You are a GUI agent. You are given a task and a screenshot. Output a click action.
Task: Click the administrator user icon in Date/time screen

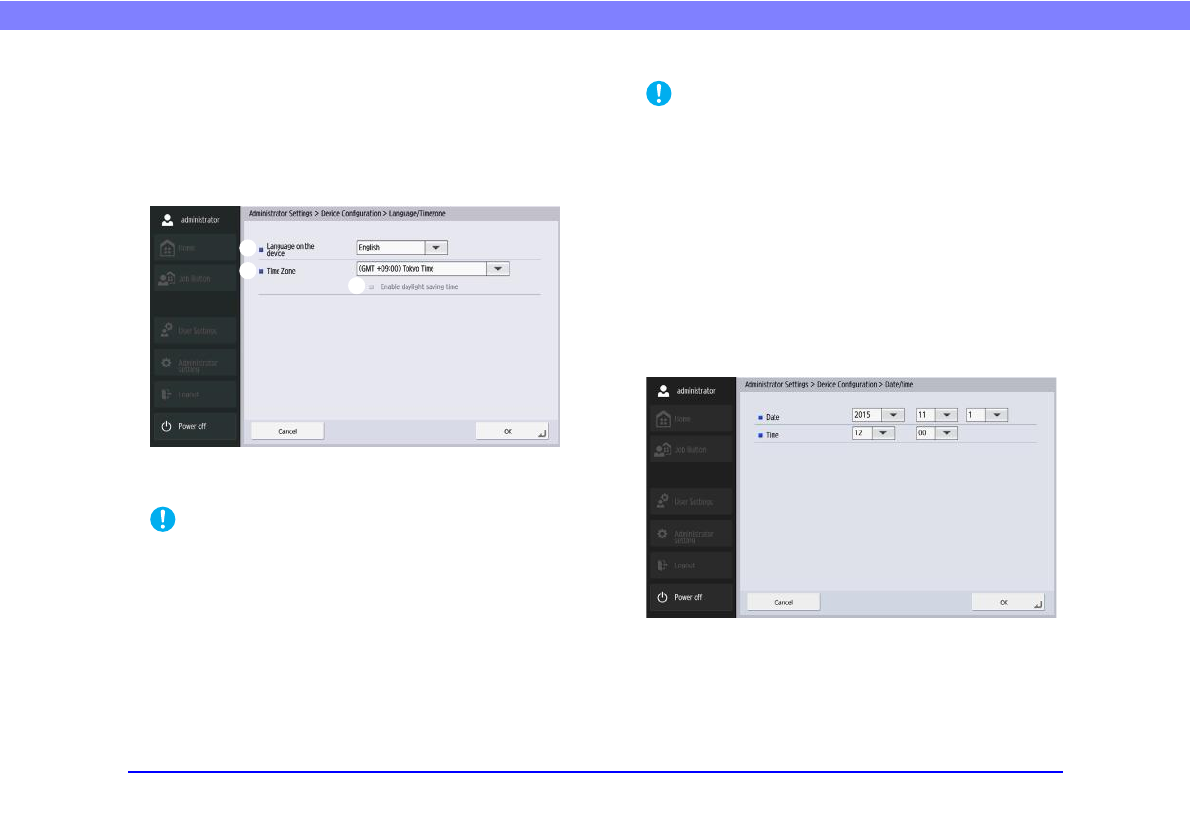pyautogui.click(x=663, y=390)
